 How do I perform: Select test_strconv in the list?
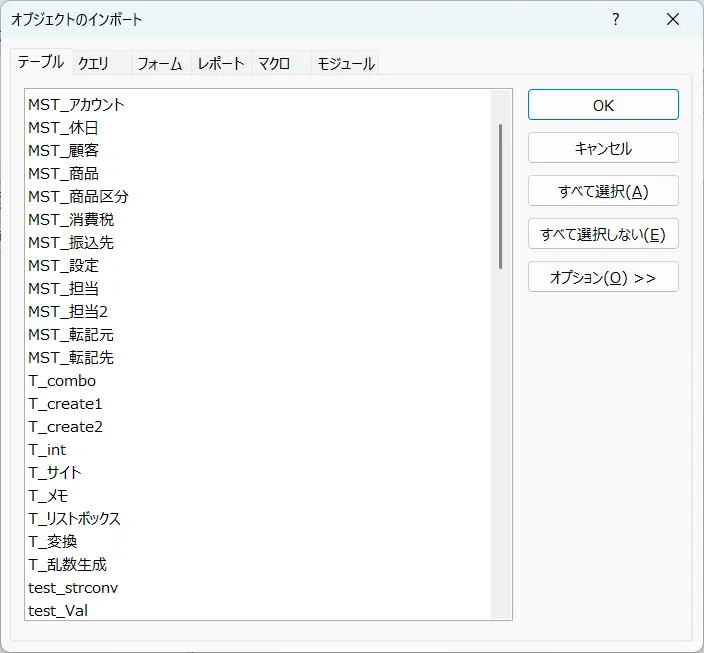click(x=73, y=588)
